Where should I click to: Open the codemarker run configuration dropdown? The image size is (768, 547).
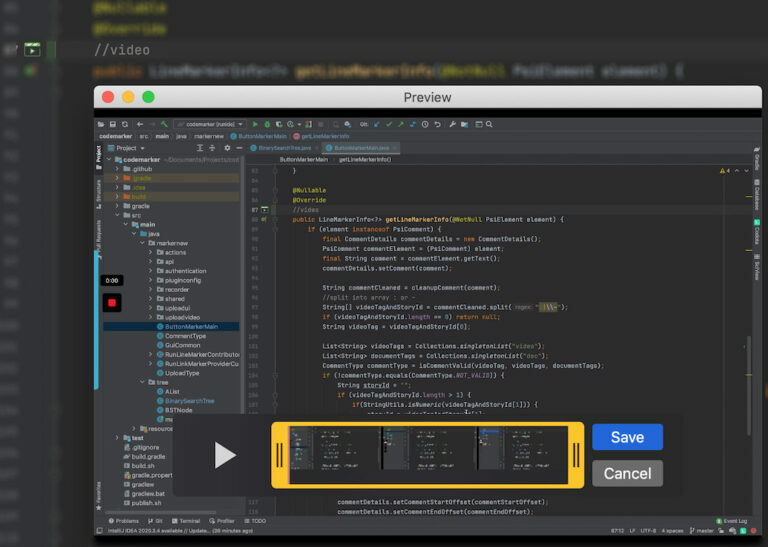pyautogui.click(x=211, y=124)
